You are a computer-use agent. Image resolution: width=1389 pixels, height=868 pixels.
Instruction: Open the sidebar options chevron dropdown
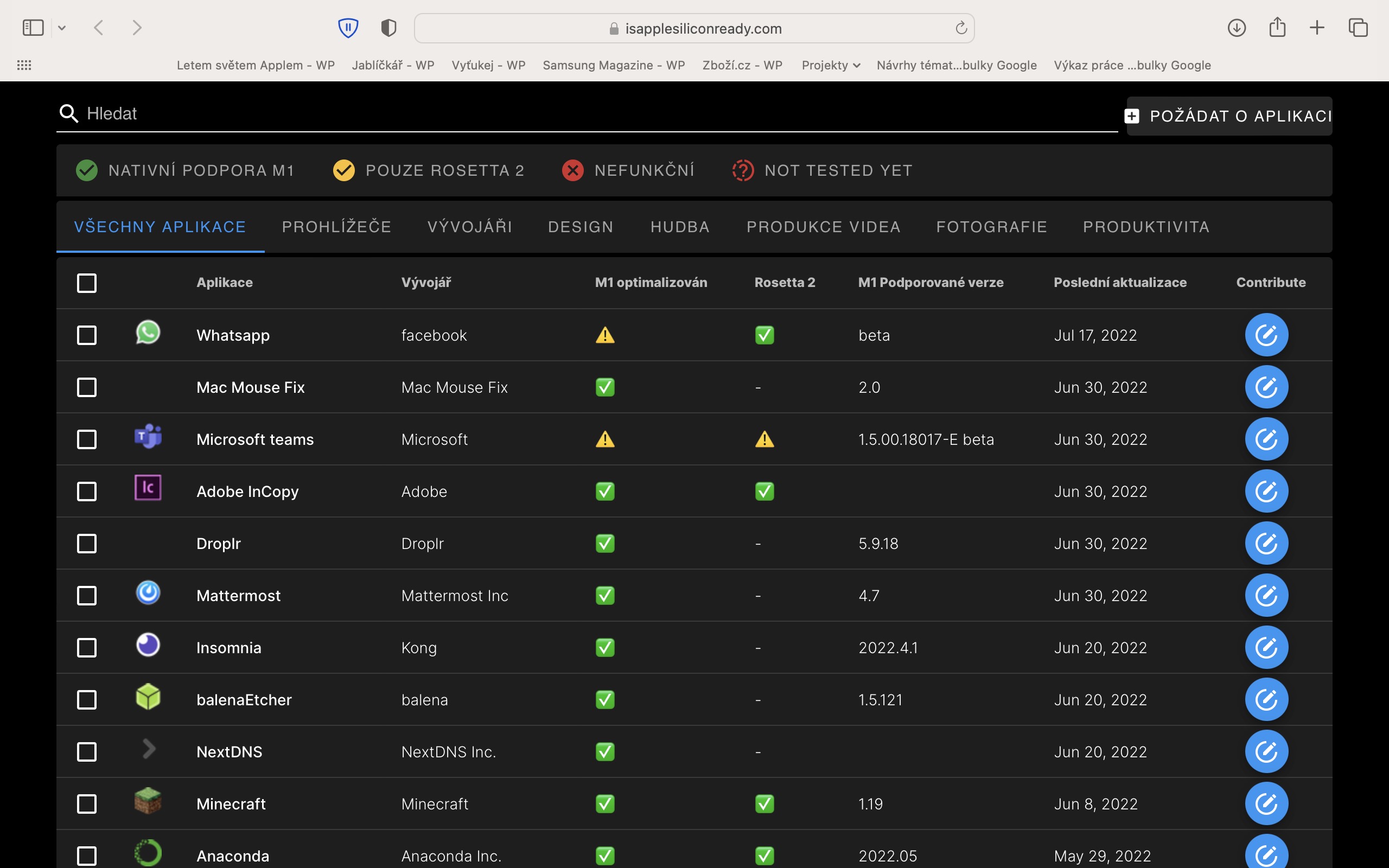[x=62, y=28]
